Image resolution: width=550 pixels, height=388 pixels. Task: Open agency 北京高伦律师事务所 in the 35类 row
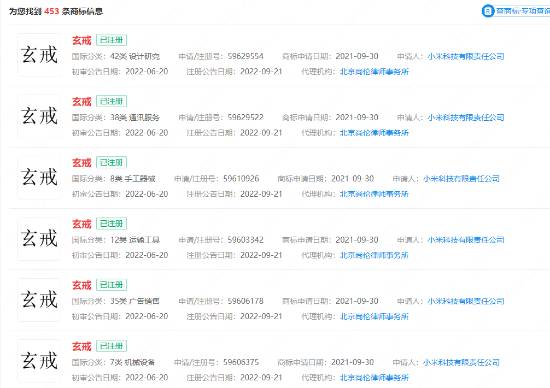tap(374, 316)
